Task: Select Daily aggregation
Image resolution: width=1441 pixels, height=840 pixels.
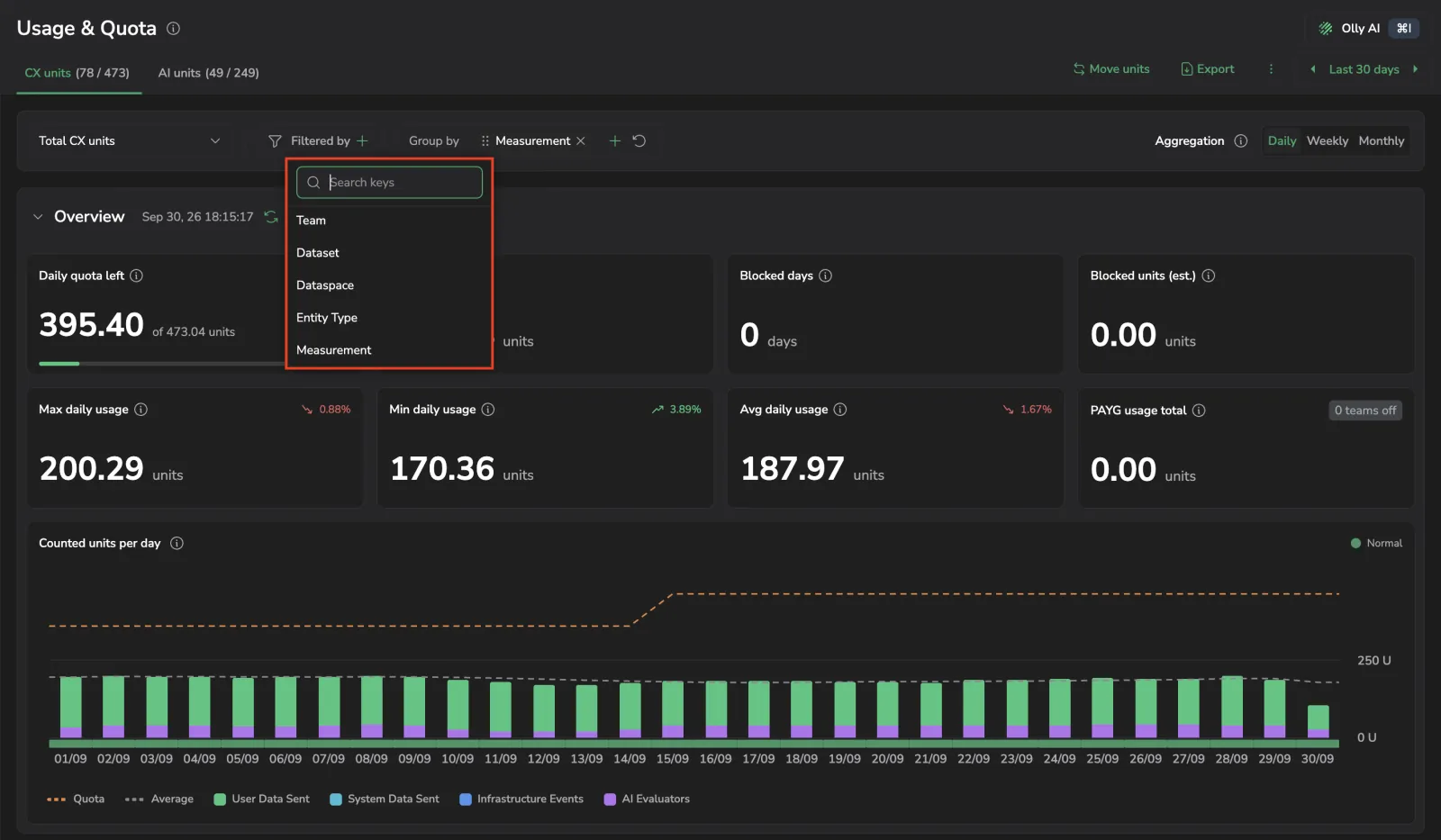Action: click(x=1282, y=141)
